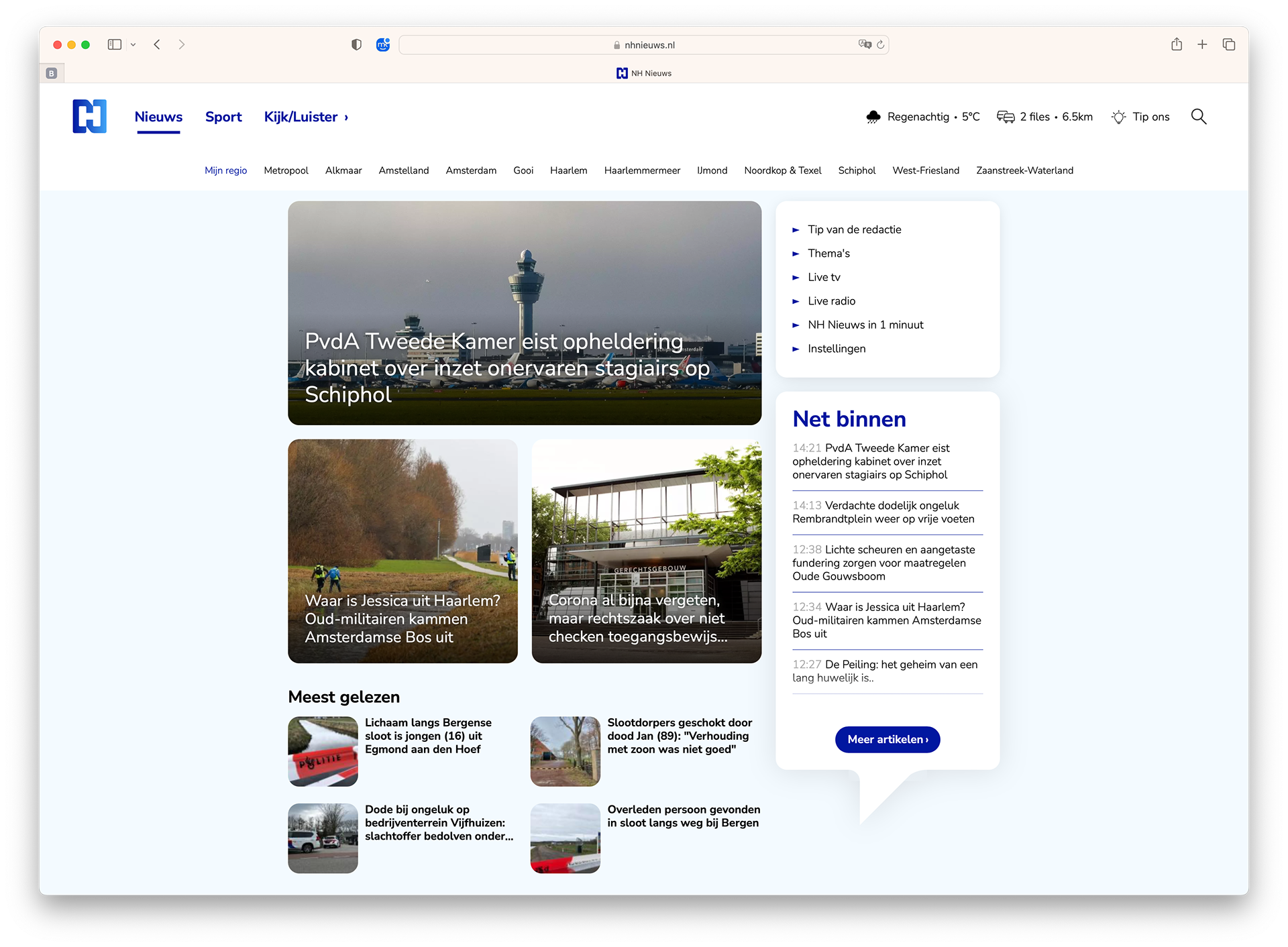
Task: Click the rainy weather cloud icon
Action: (x=873, y=117)
